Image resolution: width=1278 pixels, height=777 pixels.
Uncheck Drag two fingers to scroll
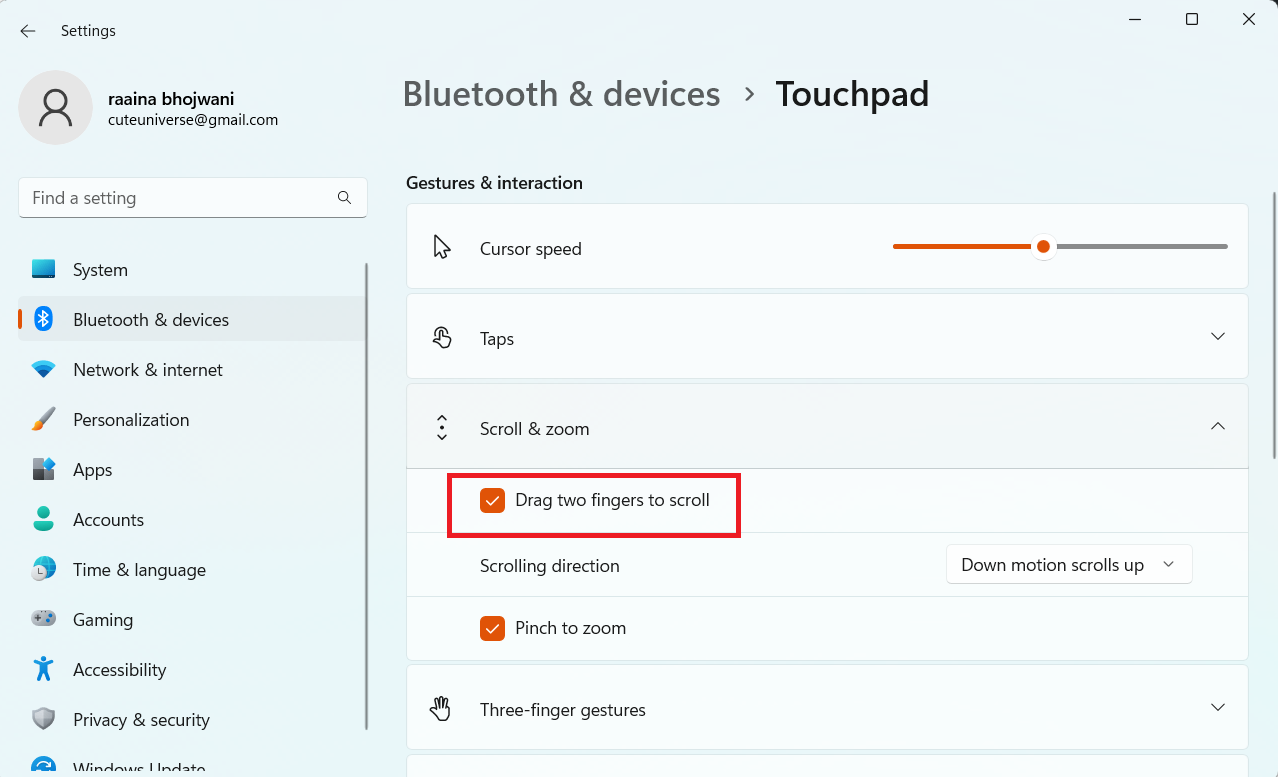click(x=492, y=500)
